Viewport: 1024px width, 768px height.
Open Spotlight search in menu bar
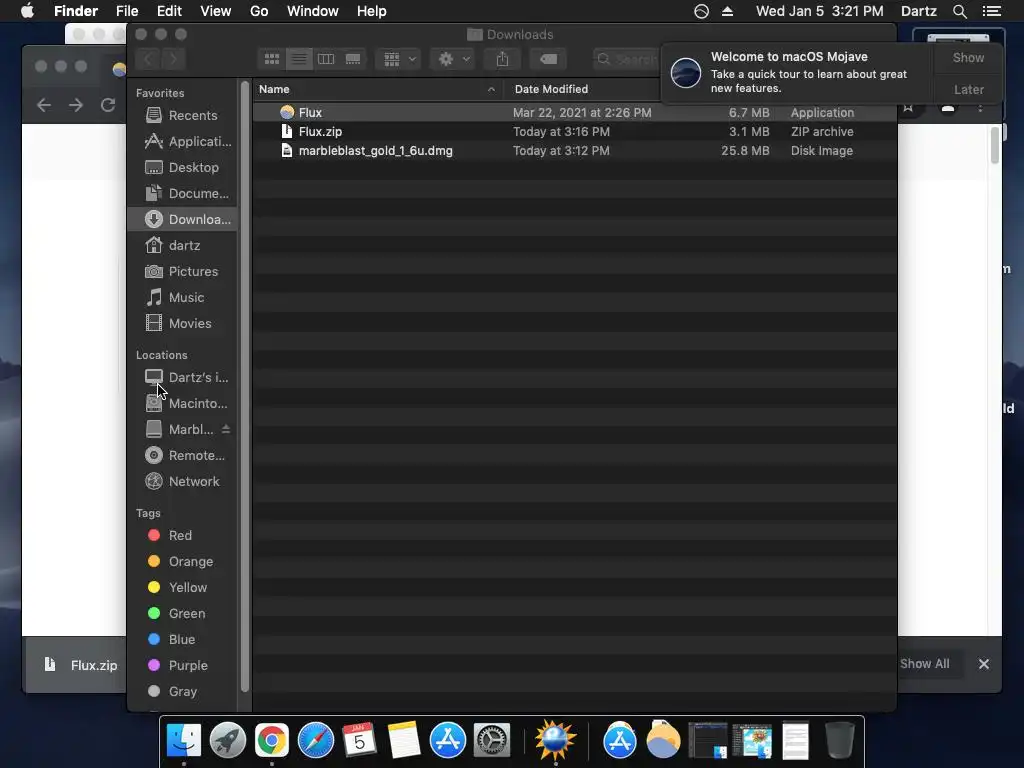pos(959,11)
